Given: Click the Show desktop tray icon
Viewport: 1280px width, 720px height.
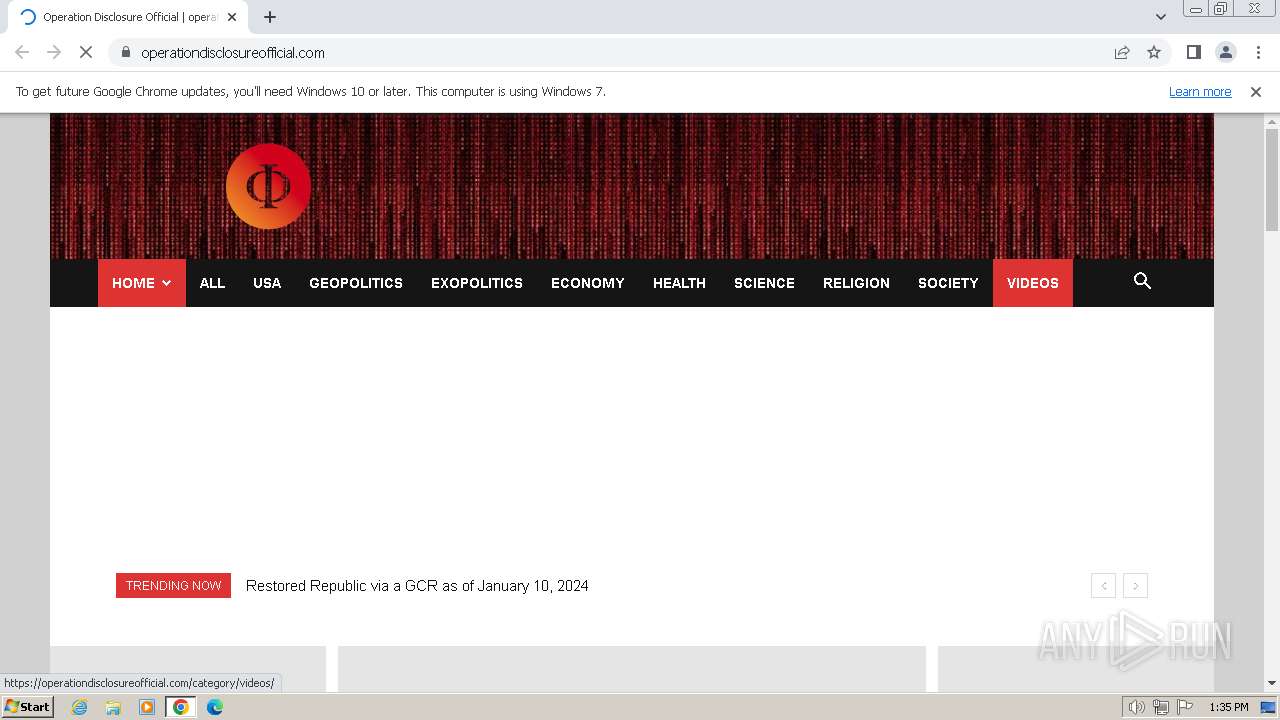Looking at the screenshot, I should pos(1268,707).
